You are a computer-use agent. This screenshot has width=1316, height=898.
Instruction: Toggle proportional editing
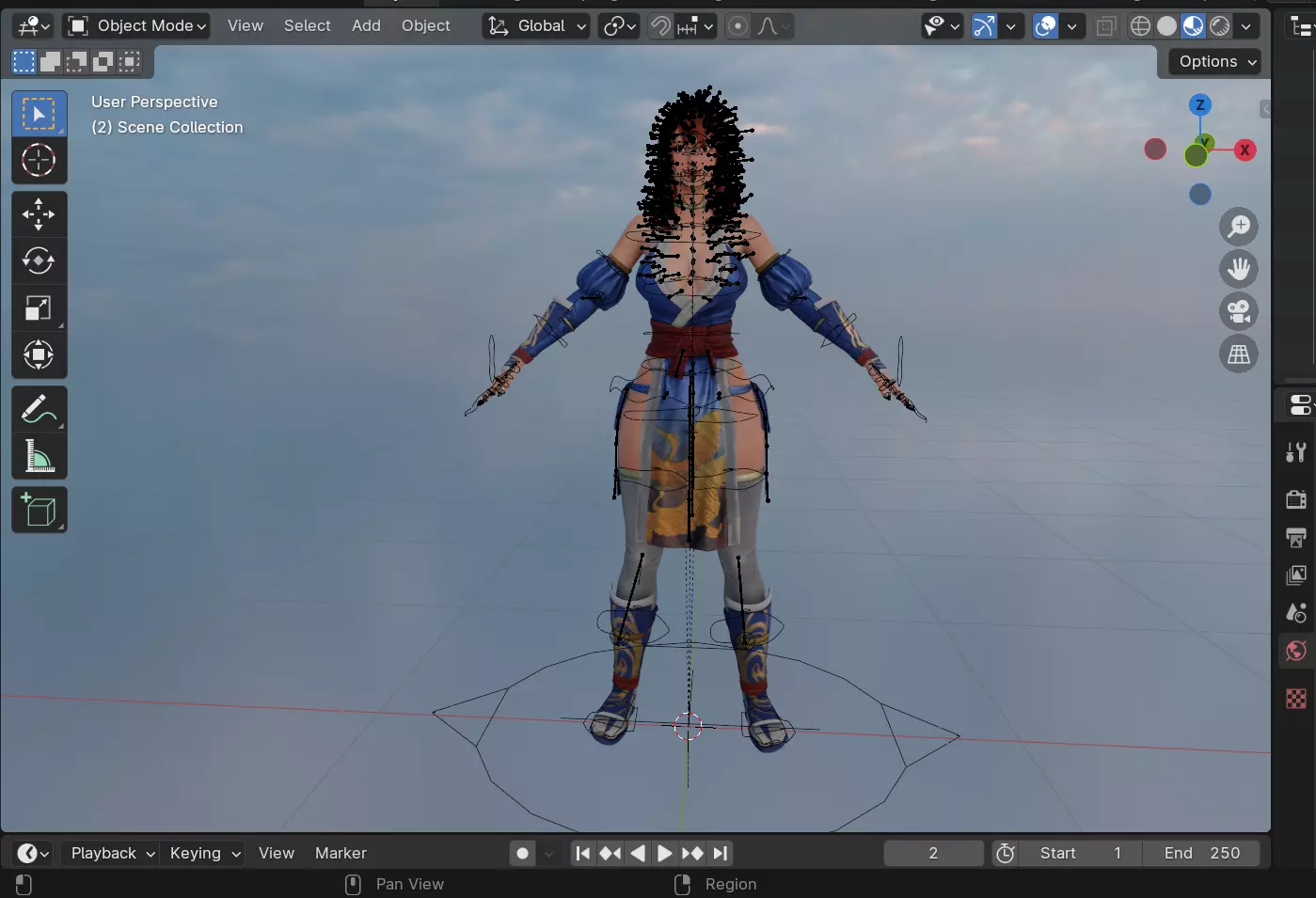738,26
